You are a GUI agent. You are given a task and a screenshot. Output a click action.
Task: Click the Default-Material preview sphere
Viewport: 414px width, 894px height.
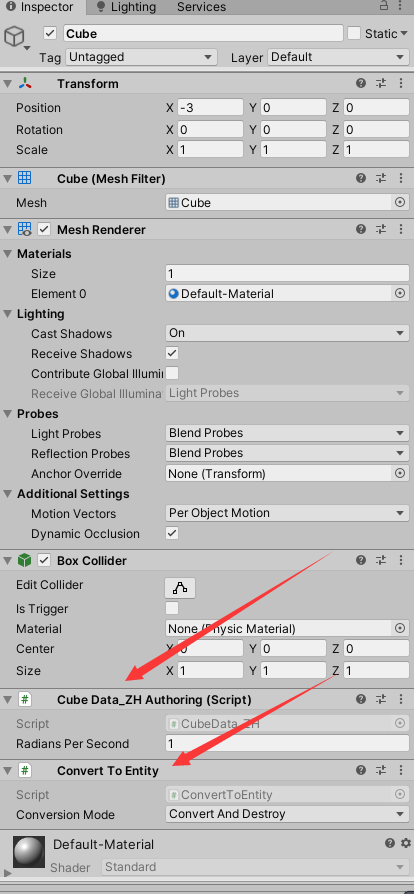pyautogui.click(x=29, y=852)
